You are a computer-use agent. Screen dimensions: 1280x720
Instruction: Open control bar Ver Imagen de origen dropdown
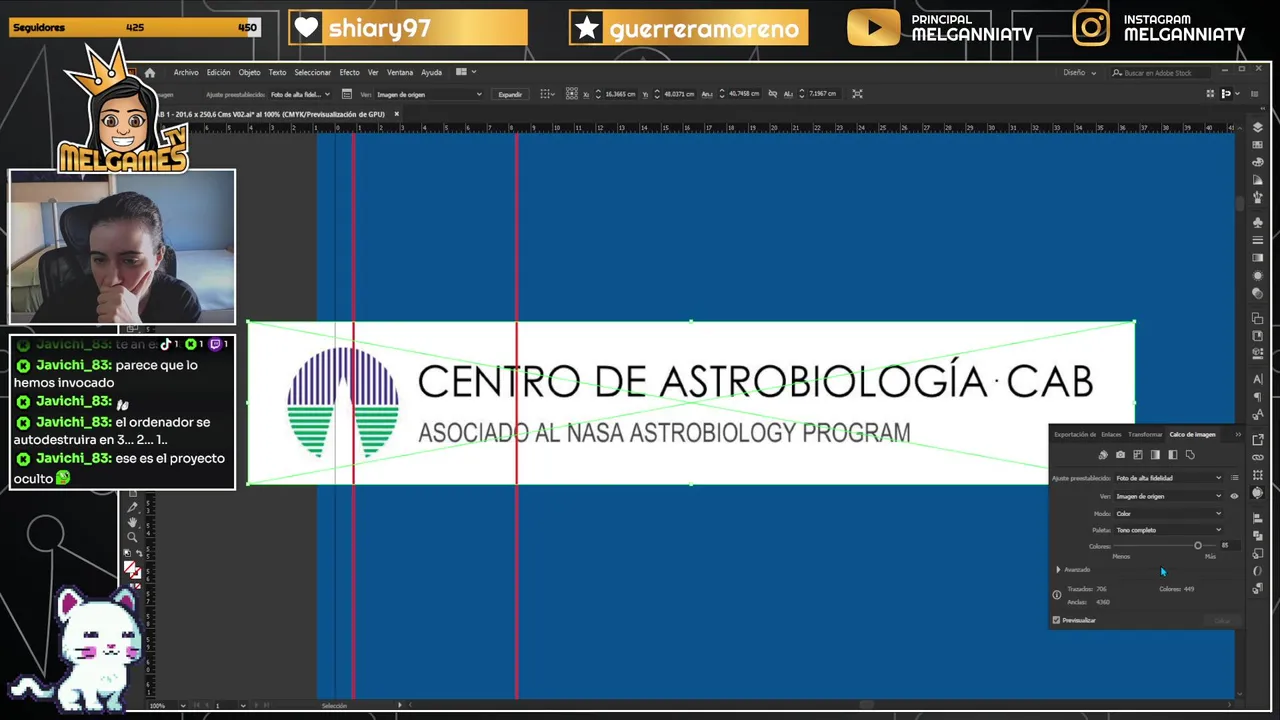[x=428, y=94]
